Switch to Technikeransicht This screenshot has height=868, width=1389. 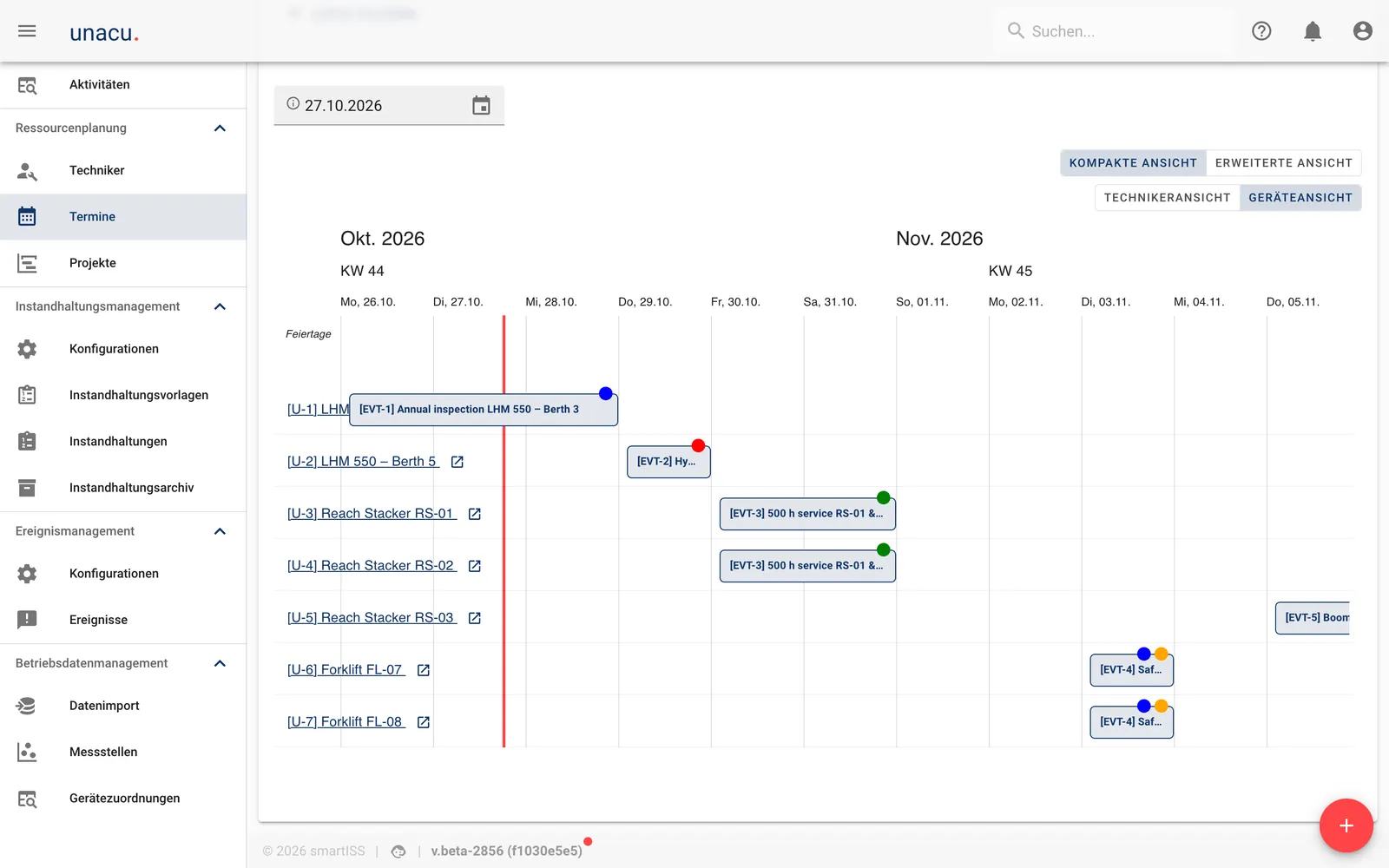pyautogui.click(x=1167, y=198)
